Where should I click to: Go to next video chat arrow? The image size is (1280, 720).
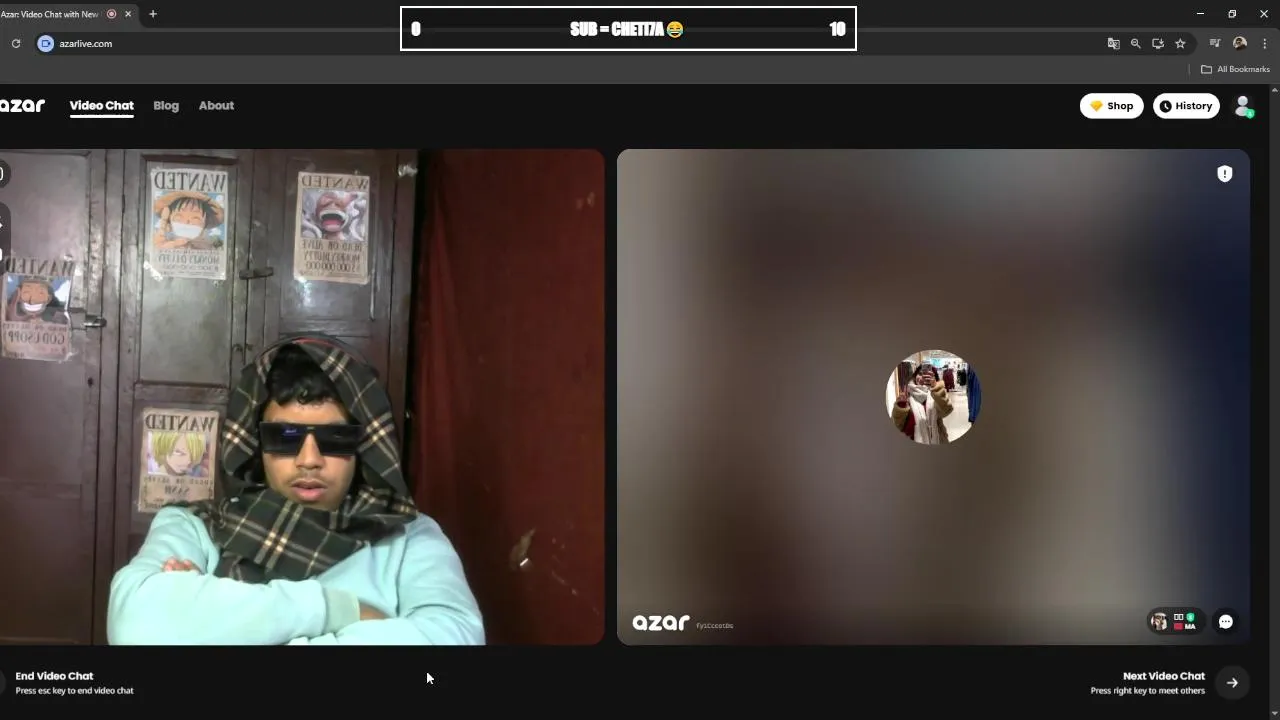[1232, 683]
